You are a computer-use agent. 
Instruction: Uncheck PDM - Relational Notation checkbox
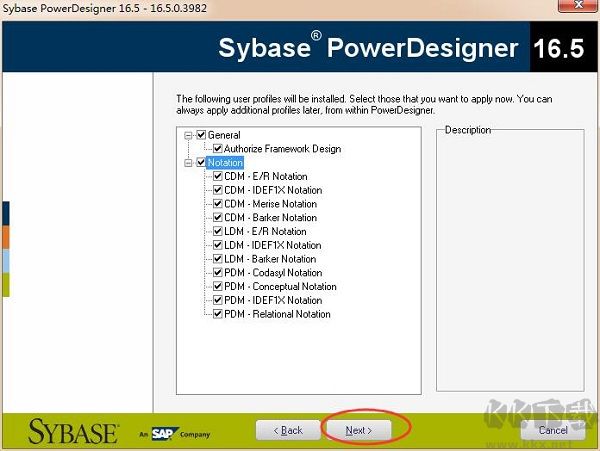(217, 314)
